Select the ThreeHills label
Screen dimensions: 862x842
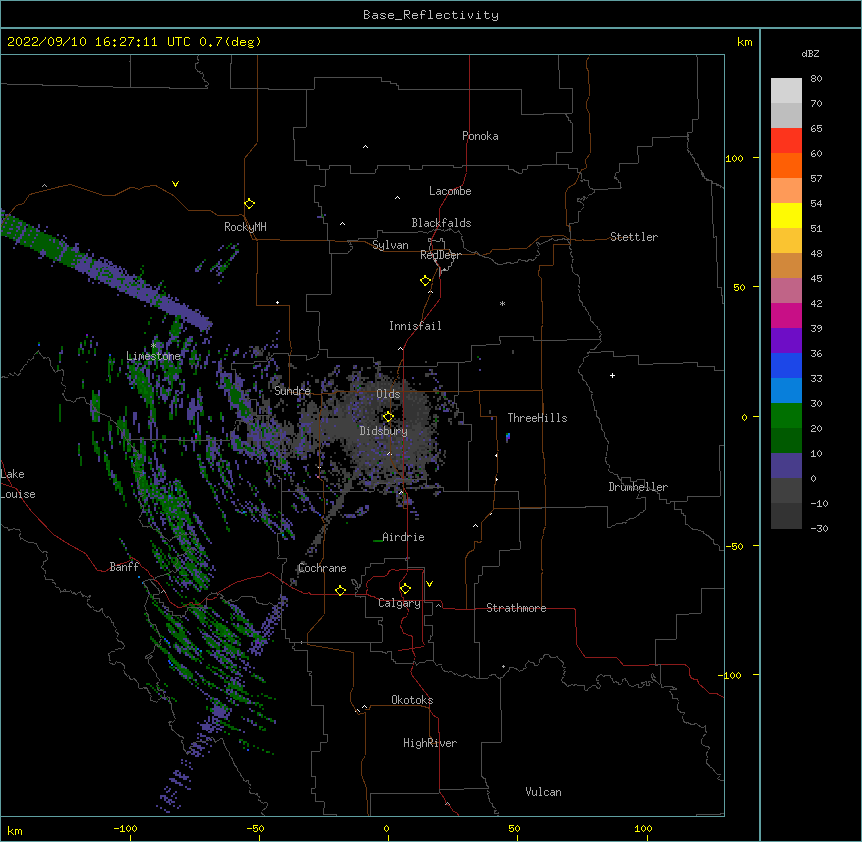tap(537, 418)
